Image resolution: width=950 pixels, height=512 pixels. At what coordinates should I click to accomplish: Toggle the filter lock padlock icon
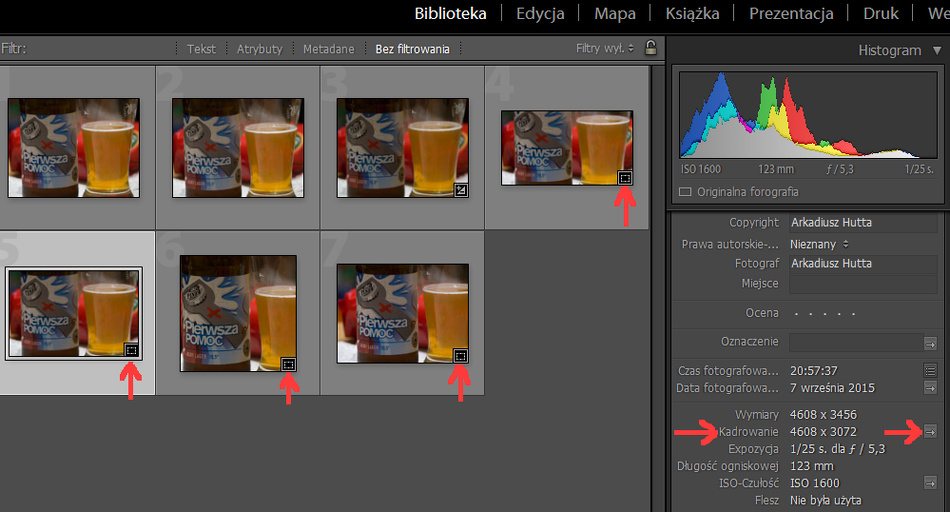pos(651,48)
